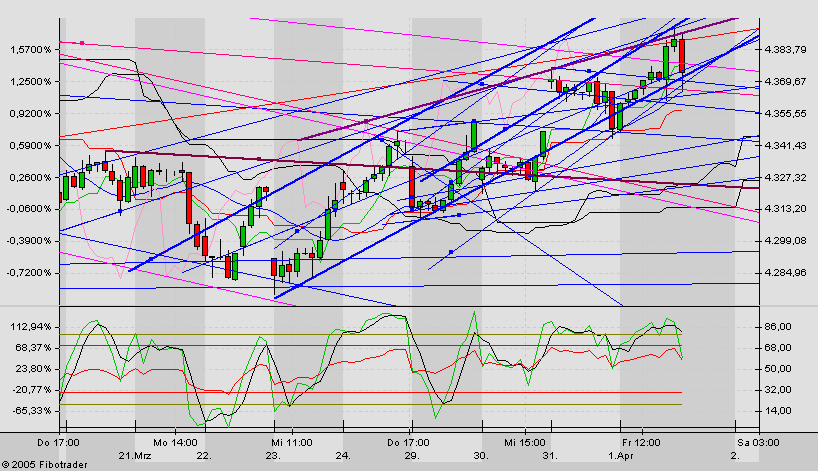Click the 23,80% oscillator axis label
This screenshot has width=818, height=471.
[x=32, y=369]
